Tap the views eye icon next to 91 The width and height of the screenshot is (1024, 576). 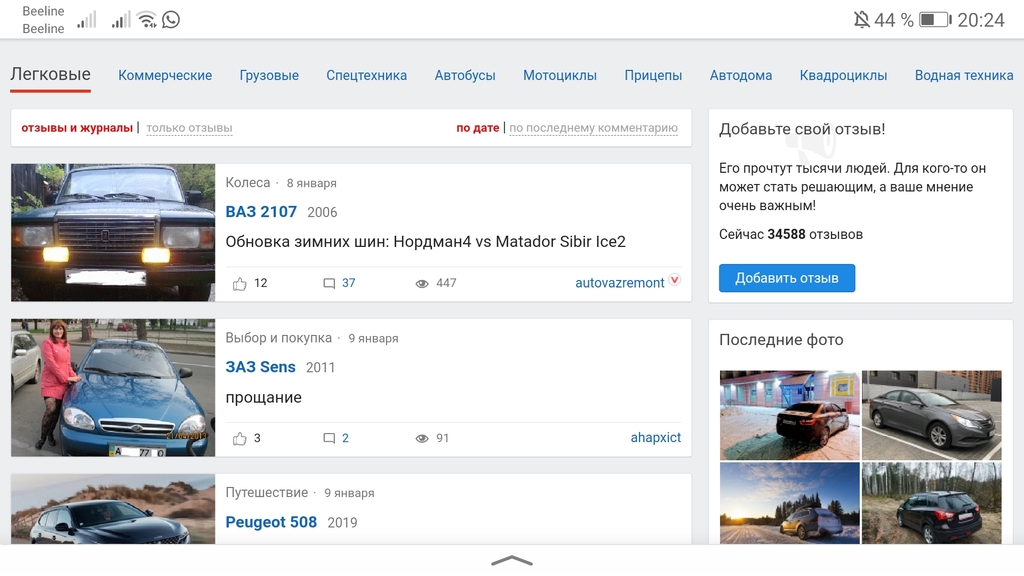[x=422, y=438]
